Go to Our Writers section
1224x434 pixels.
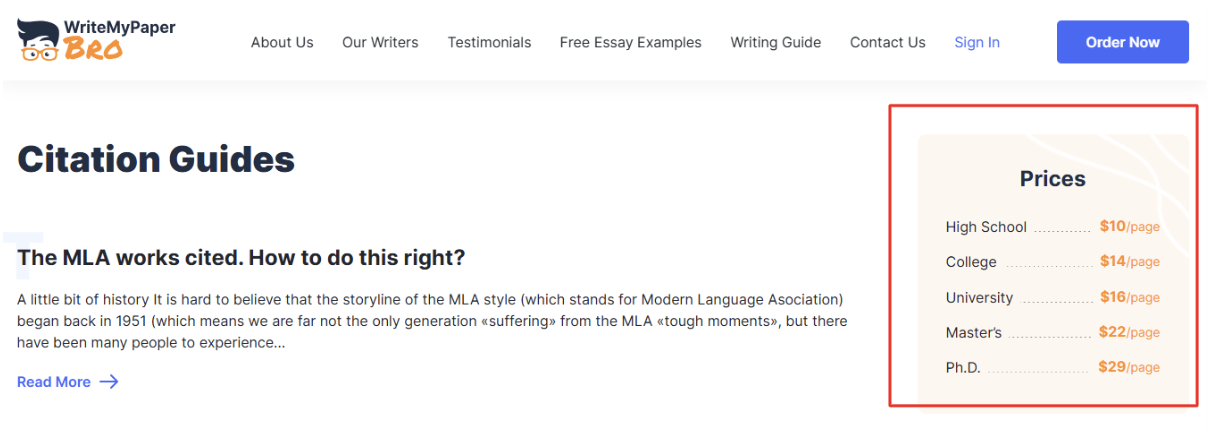380,42
